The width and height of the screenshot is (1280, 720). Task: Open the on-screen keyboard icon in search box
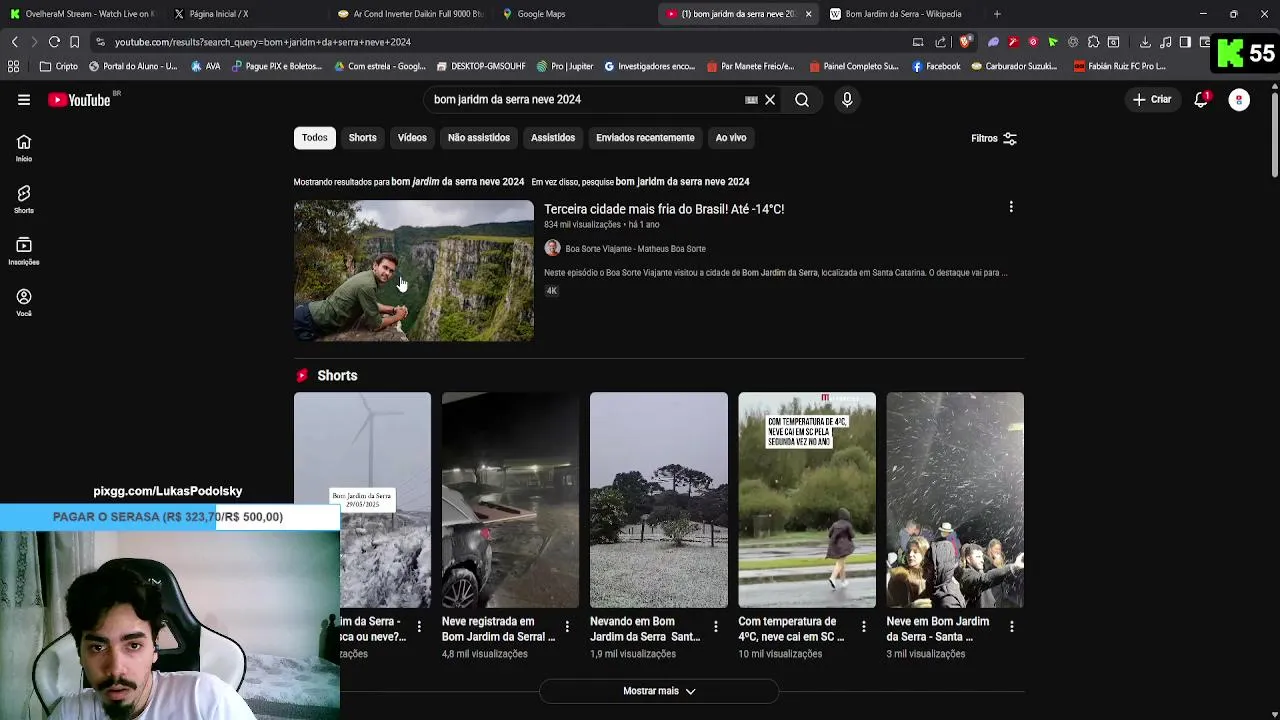pos(751,100)
